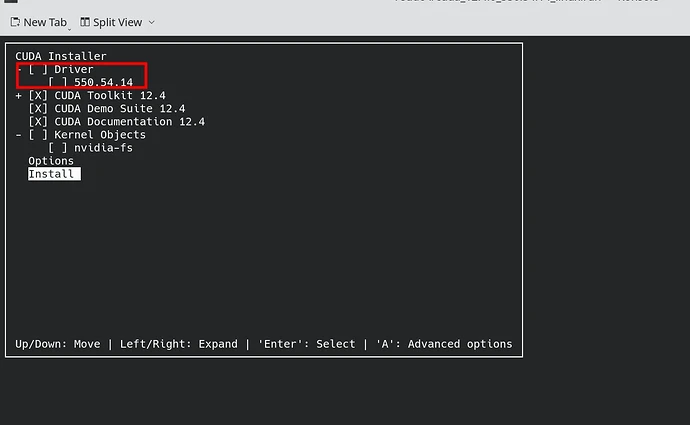Uncheck the CUDA Demo Suite 12.4 checkbox
Screen dimensions: 690x425
38,109
